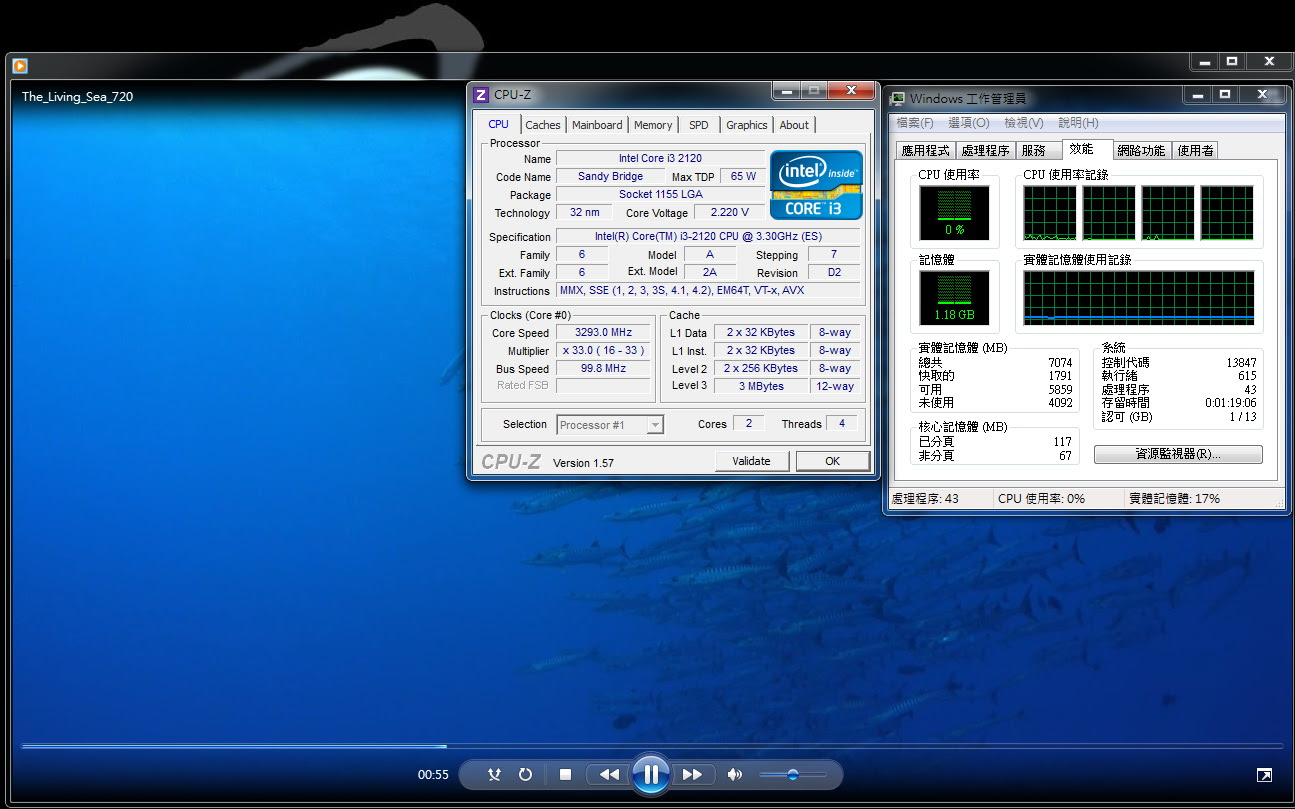The image size is (1295, 809).
Task: Click the video seek bar
Action: [x=650, y=746]
